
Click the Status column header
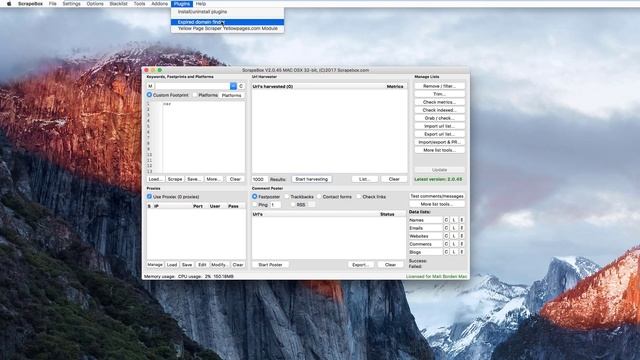(387, 214)
